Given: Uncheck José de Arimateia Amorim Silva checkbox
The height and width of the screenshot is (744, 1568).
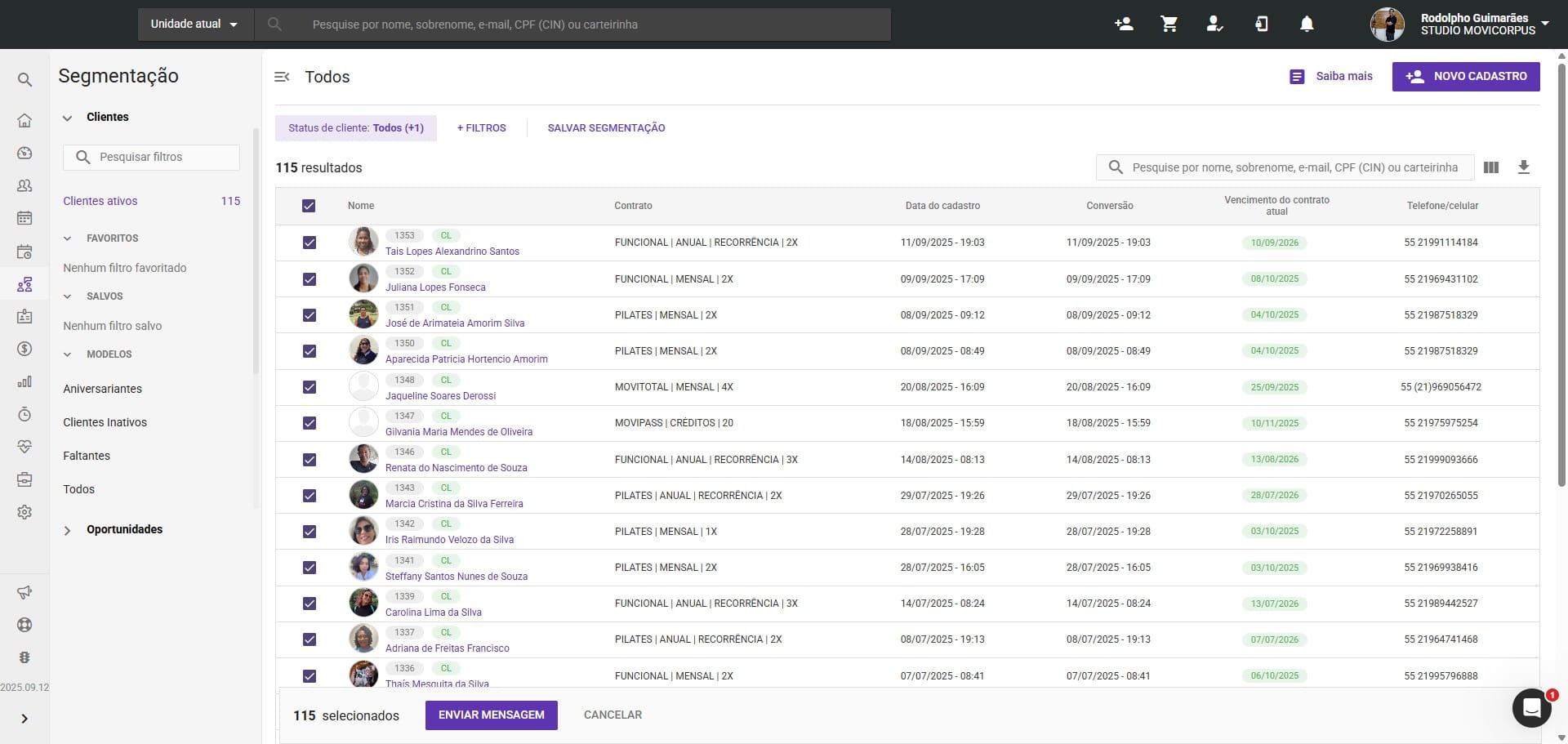Looking at the screenshot, I should click(310, 315).
